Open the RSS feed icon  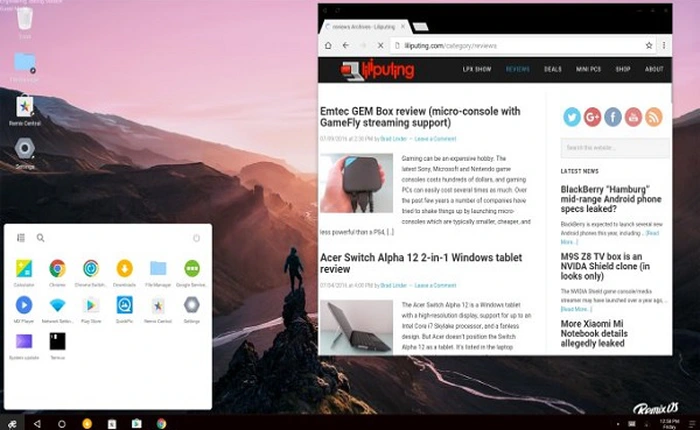coord(654,117)
